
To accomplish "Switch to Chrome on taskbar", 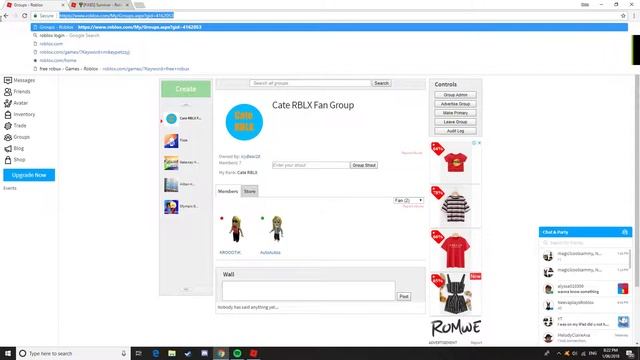I will tap(221, 353).
